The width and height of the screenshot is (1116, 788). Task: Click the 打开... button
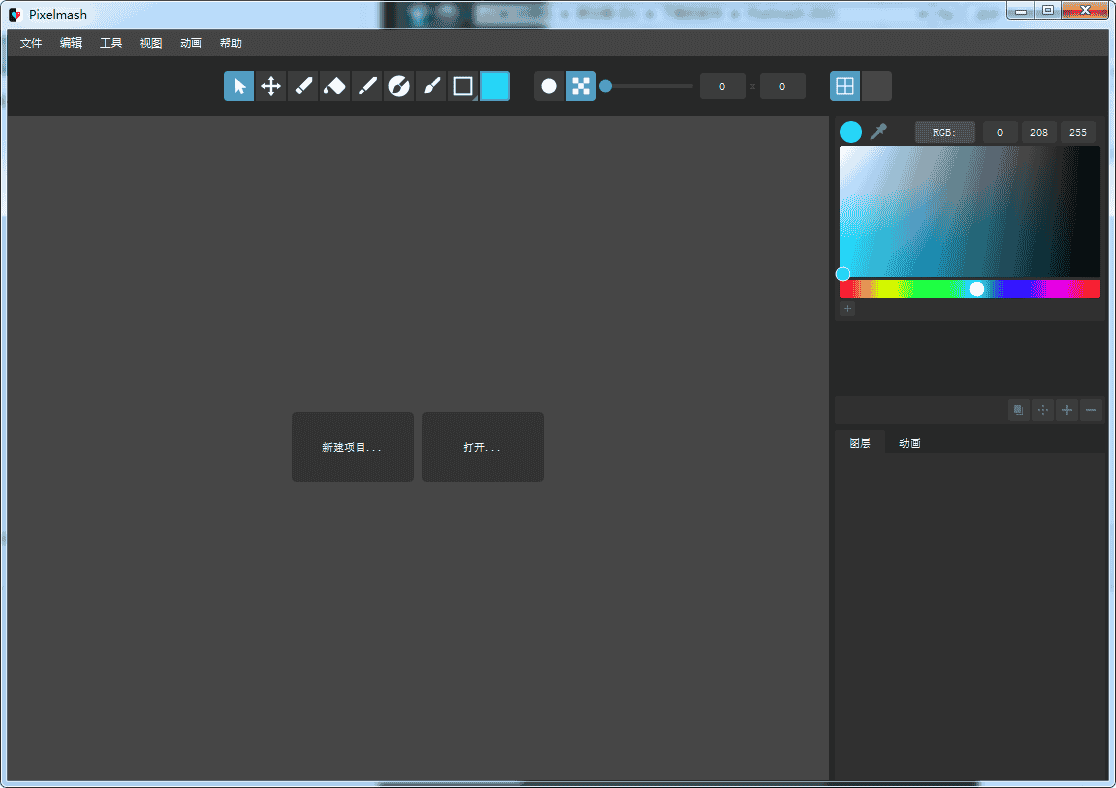click(x=482, y=447)
